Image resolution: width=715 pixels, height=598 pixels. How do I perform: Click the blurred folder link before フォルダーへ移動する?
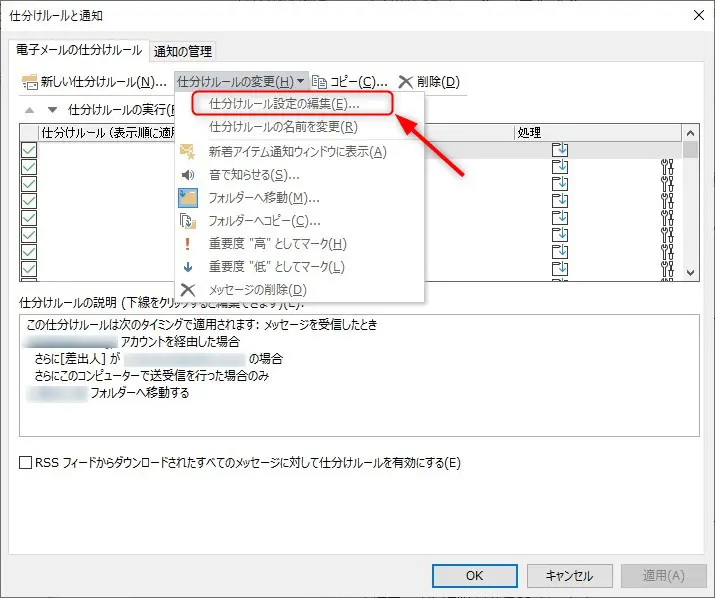[57, 393]
